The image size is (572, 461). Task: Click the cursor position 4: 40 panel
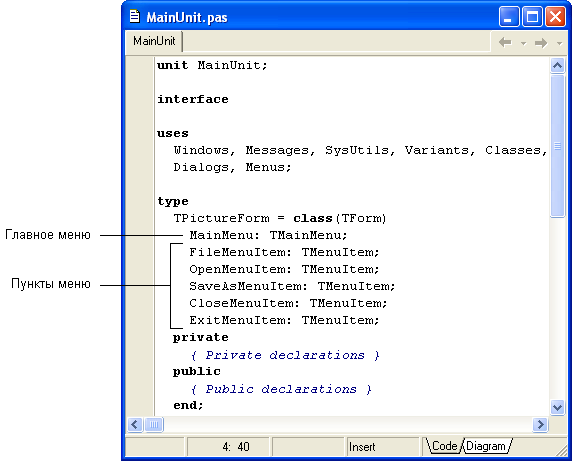228,446
